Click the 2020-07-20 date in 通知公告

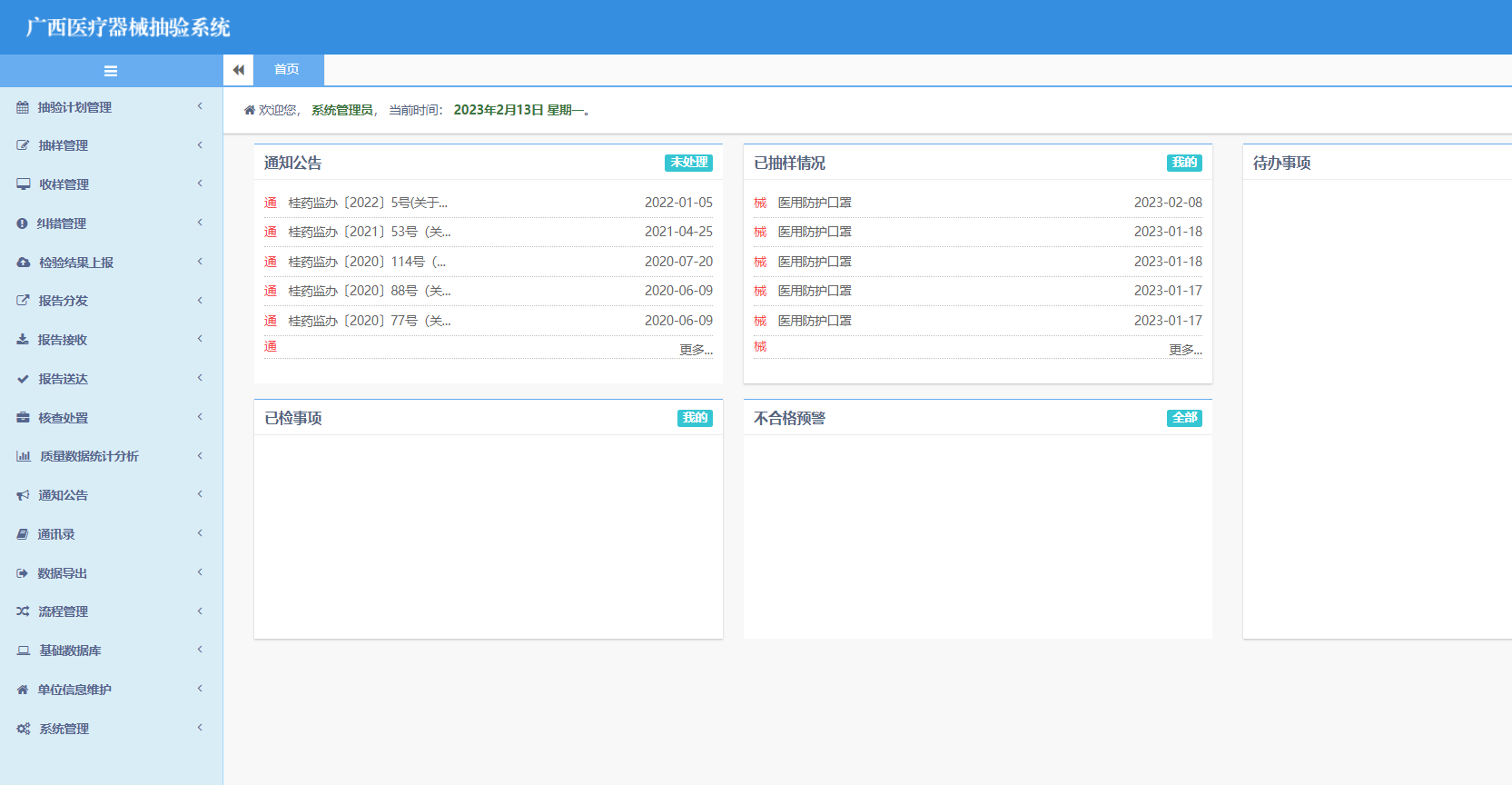[x=678, y=262]
